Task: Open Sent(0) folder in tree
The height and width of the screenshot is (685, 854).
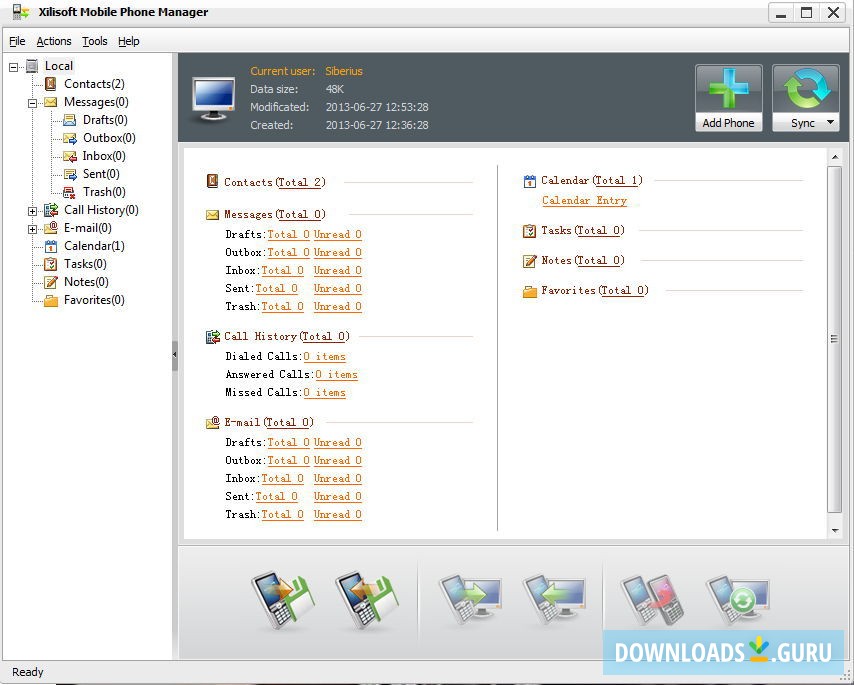Action: 101,174
